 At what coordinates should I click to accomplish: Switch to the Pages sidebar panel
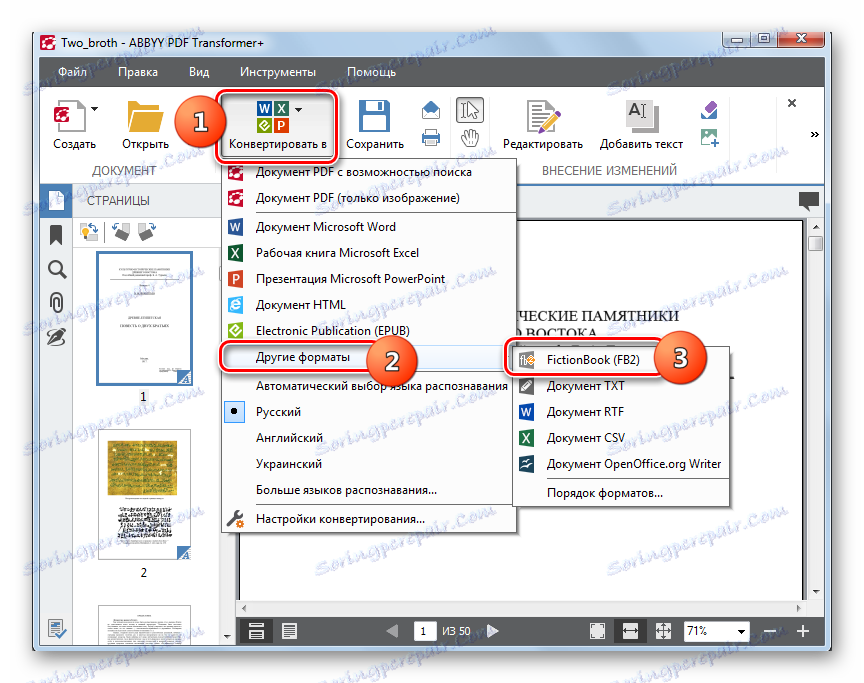click(56, 200)
